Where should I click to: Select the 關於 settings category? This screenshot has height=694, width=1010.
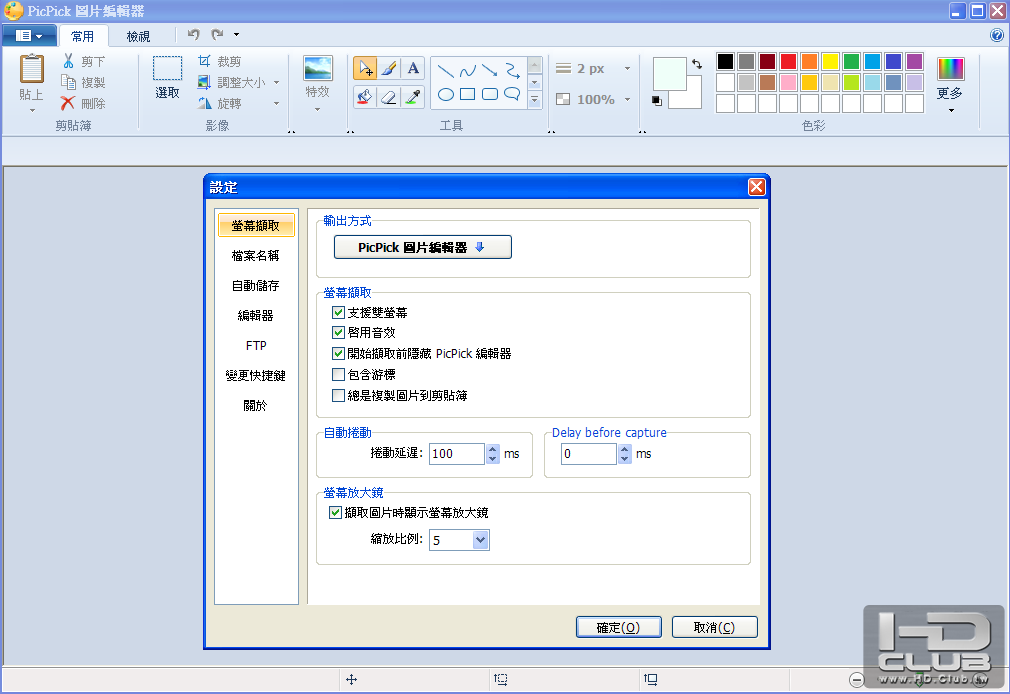pyautogui.click(x=256, y=405)
